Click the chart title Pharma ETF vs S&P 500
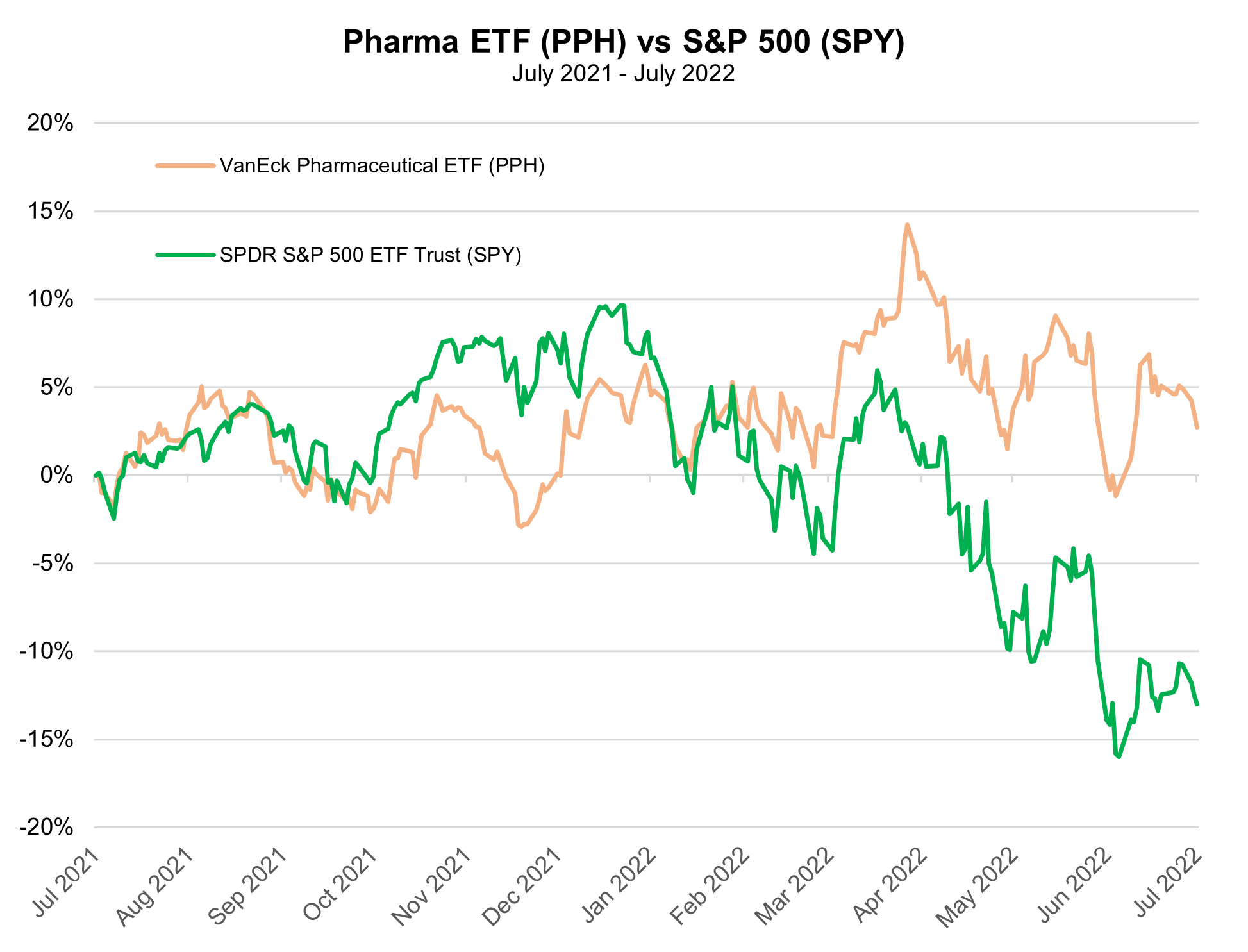Viewport: 1248px width, 952px height. click(x=623, y=42)
